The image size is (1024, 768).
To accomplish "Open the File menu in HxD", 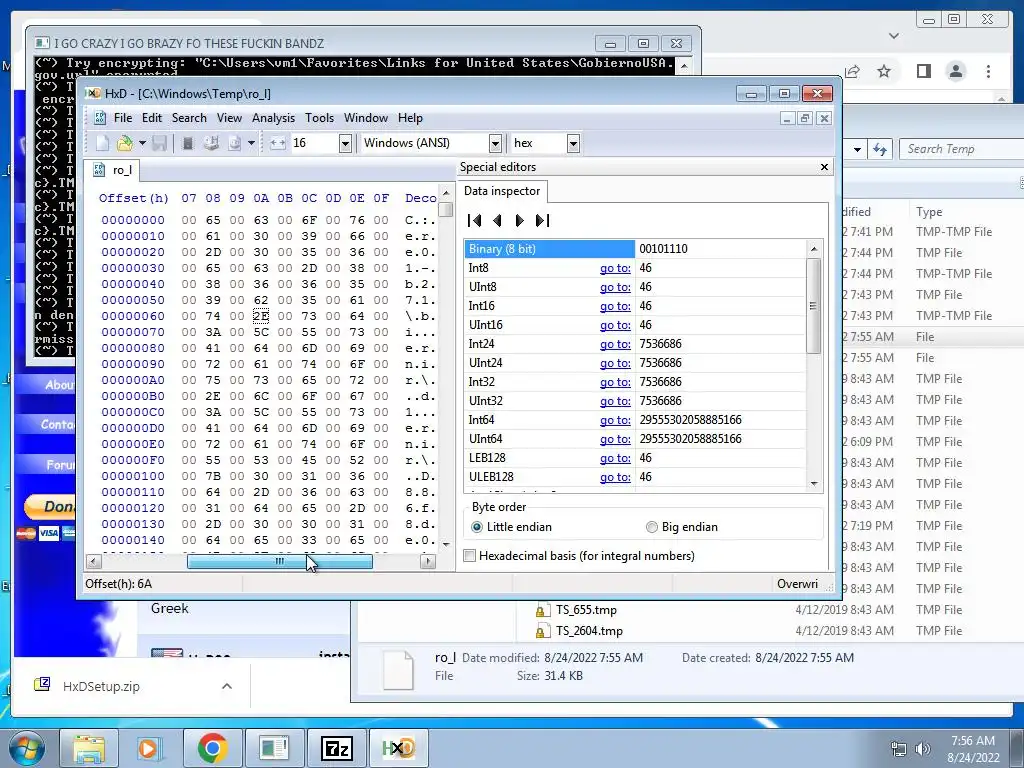I will point(123,118).
